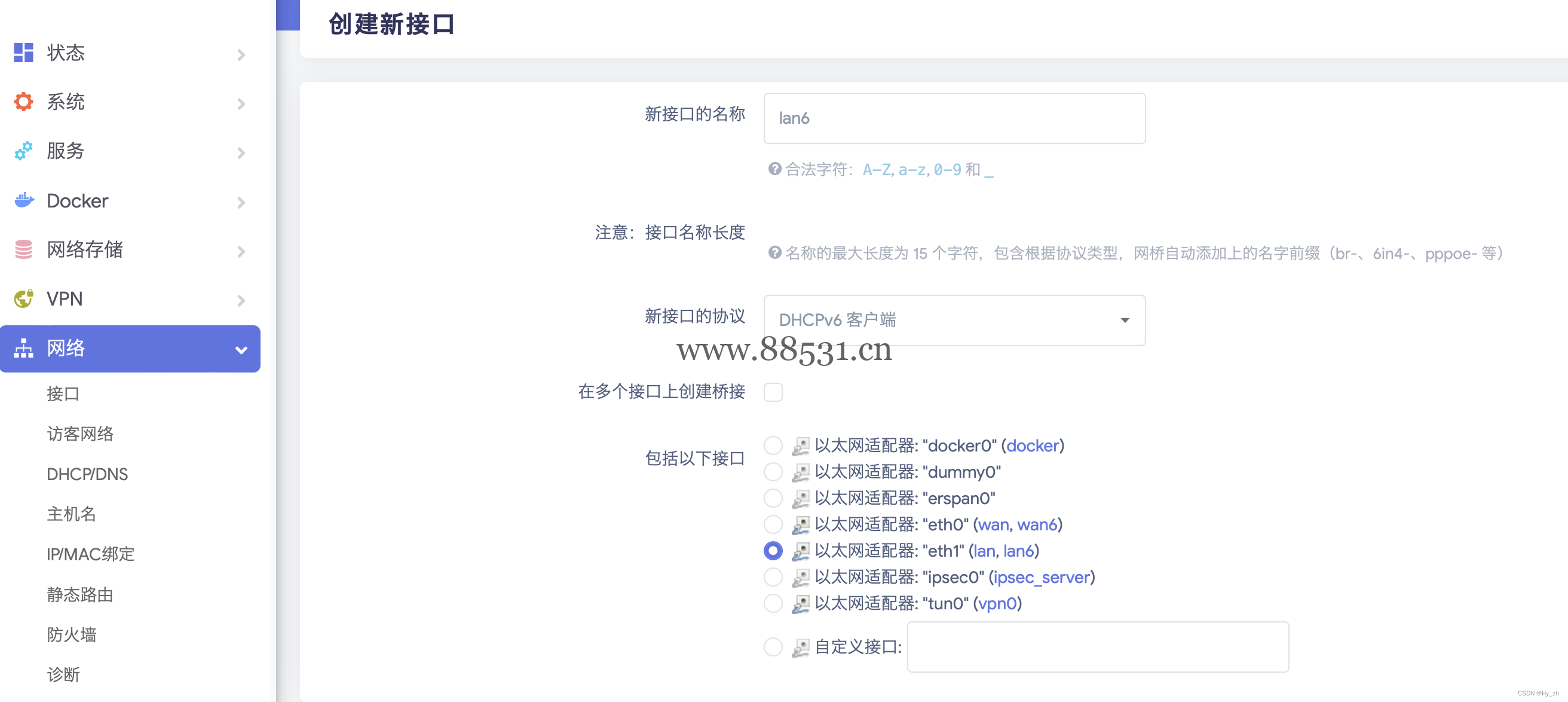
Task: Click the 网络 sitemap icon
Action: (x=23, y=348)
